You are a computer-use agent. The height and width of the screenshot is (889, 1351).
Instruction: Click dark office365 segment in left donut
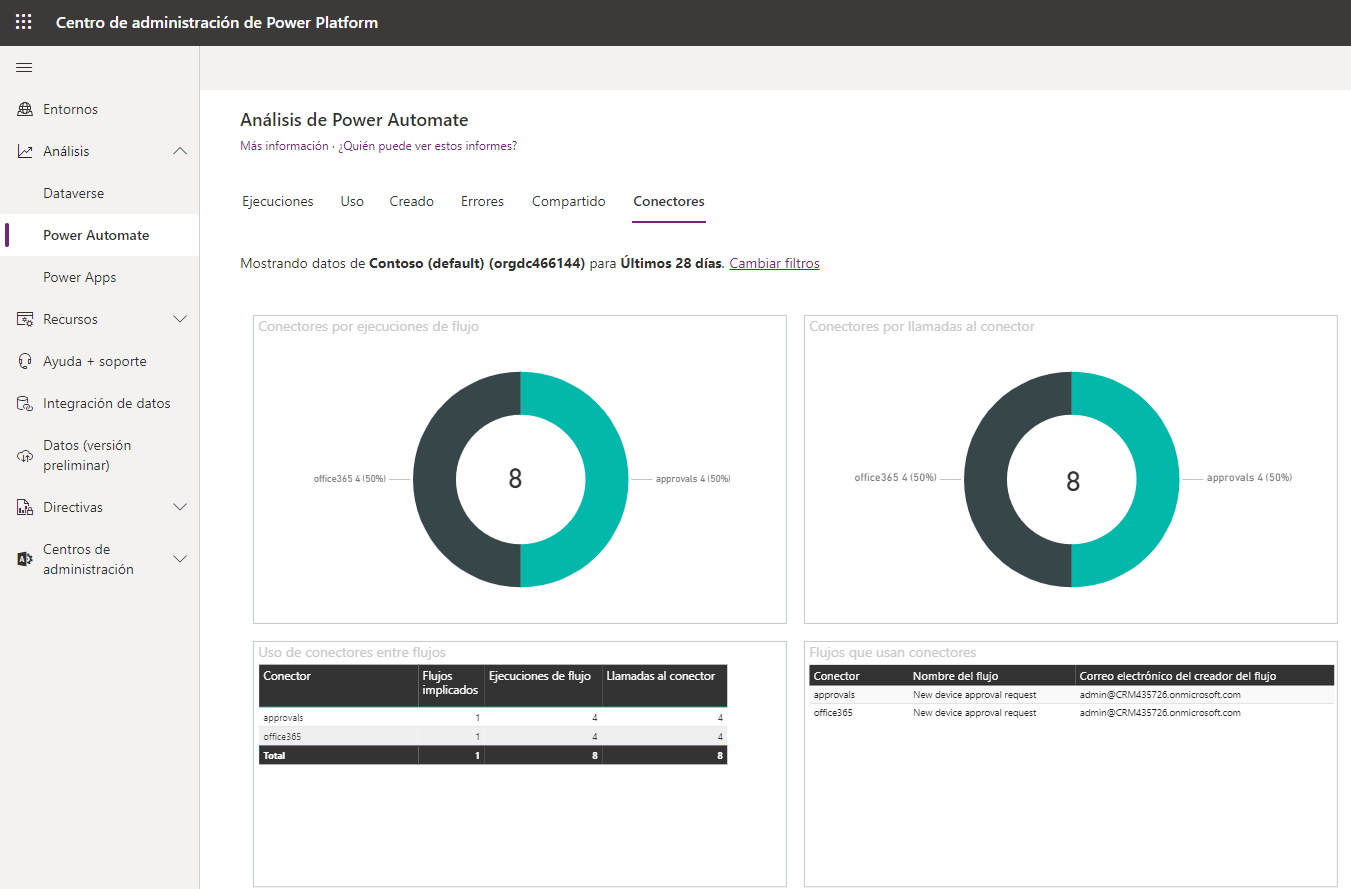click(435, 480)
